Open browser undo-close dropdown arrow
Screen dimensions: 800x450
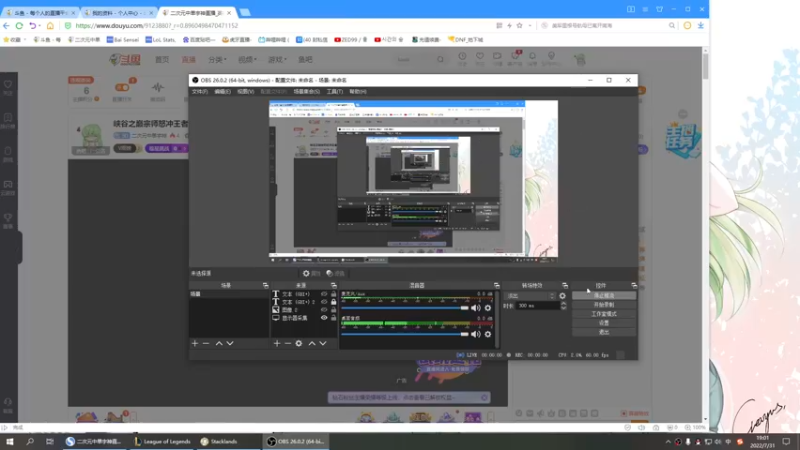tap(39, 26)
